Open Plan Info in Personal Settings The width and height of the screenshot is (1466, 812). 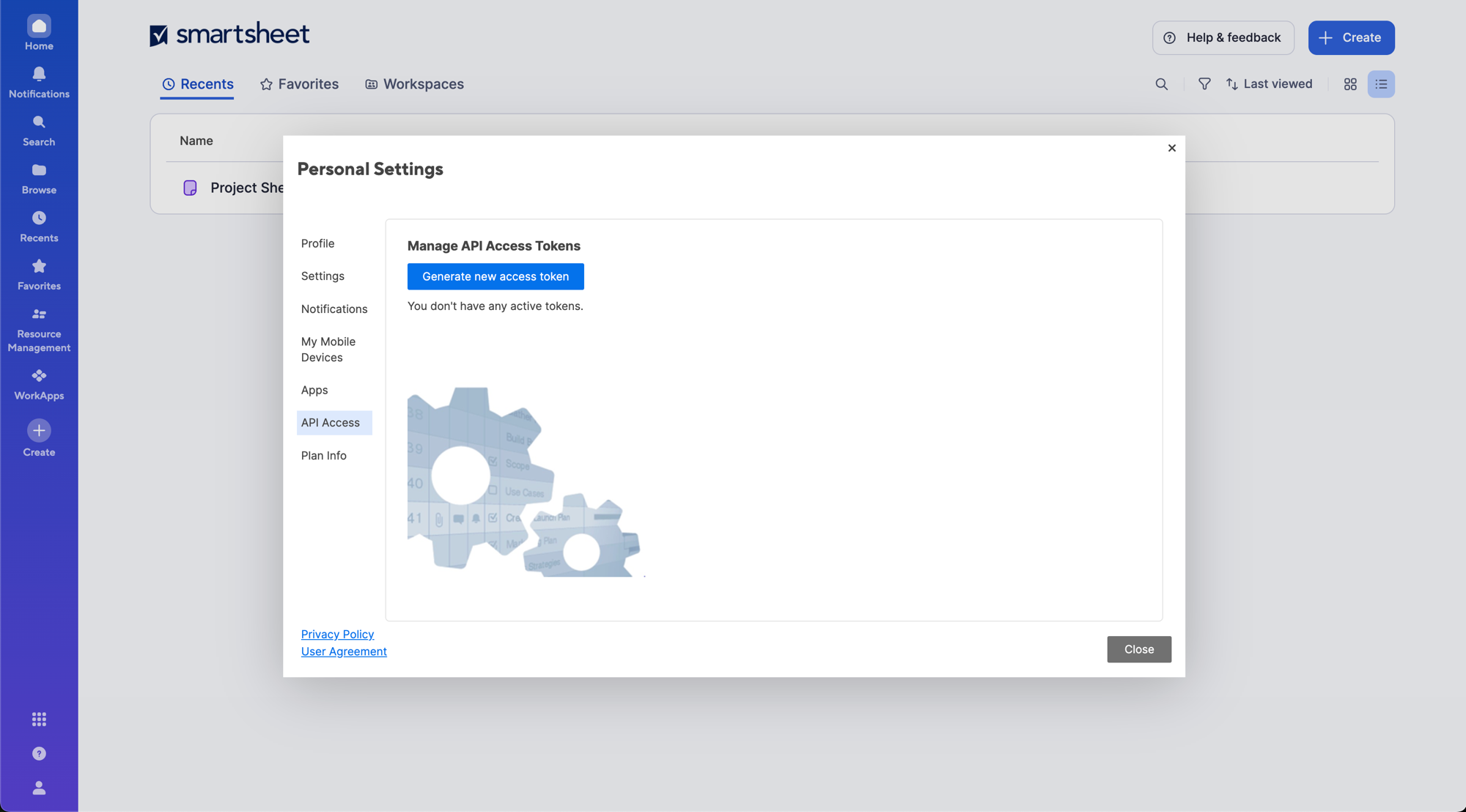tap(324, 456)
